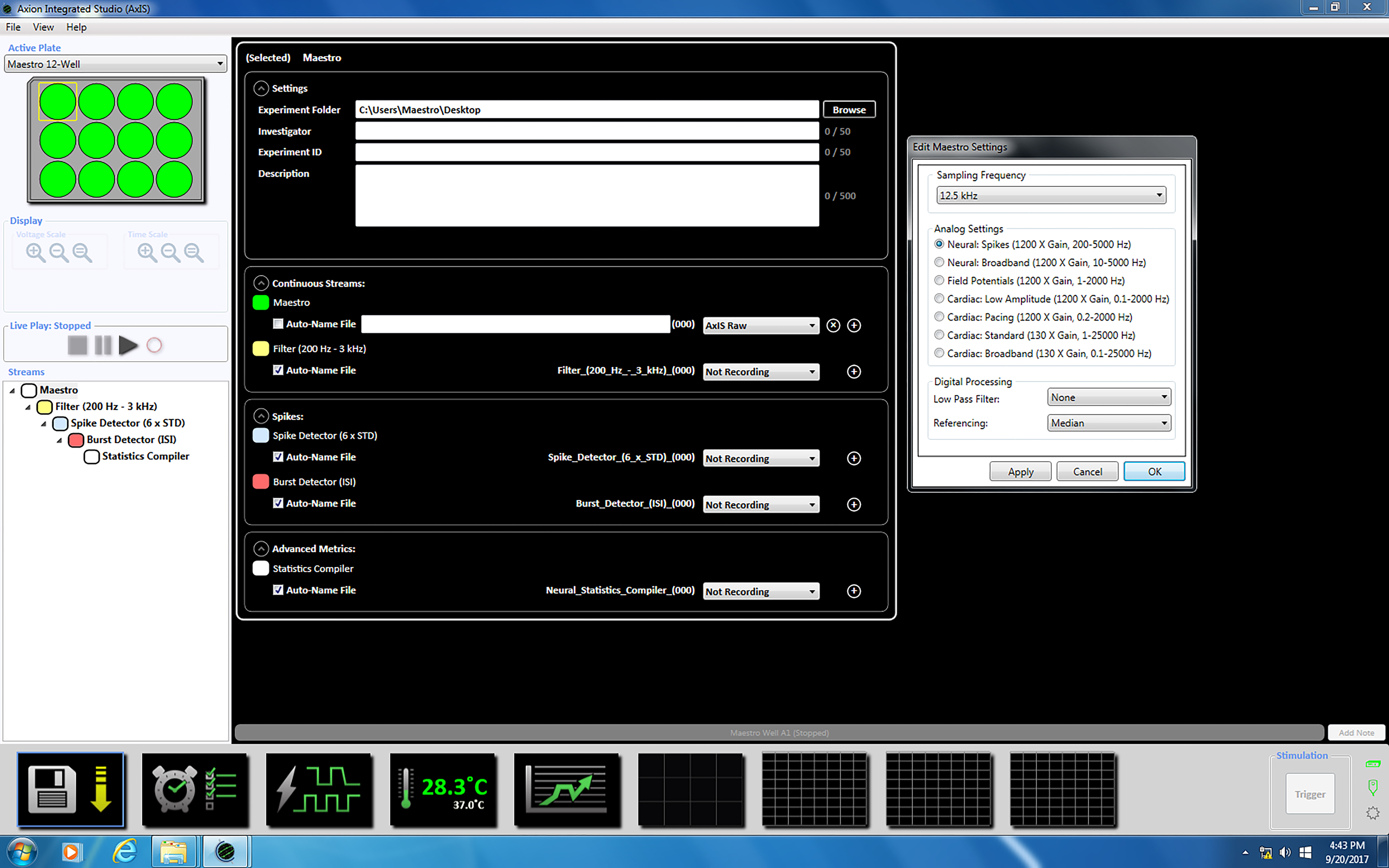Select Statistics Compiler in Streams tree
This screenshot has height=868, width=1389.
[145, 456]
